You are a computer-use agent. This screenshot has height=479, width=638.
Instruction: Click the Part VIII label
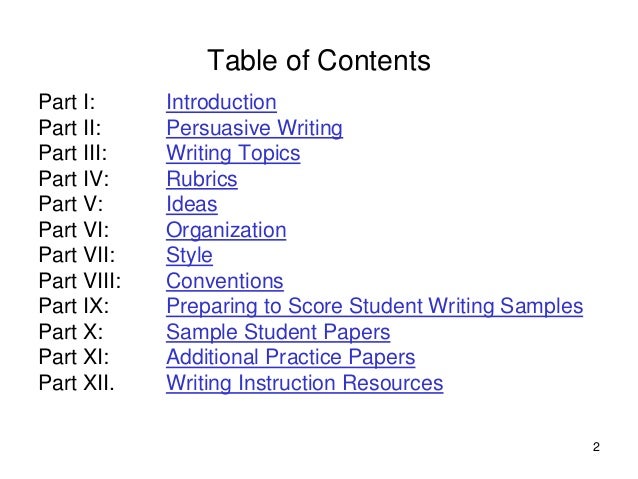pos(80,281)
